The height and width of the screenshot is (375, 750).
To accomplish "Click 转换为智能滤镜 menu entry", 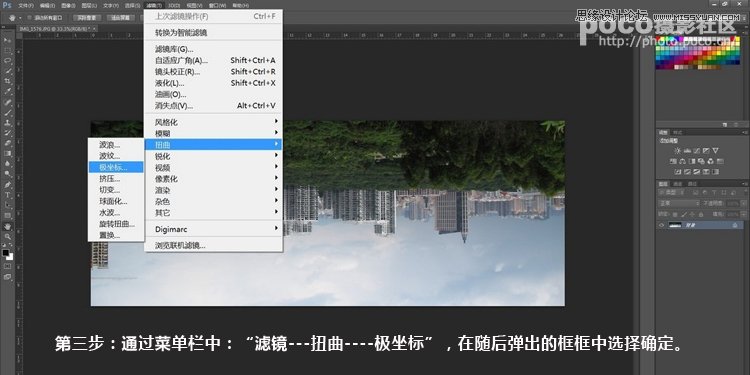I will [x=213, y=33].
